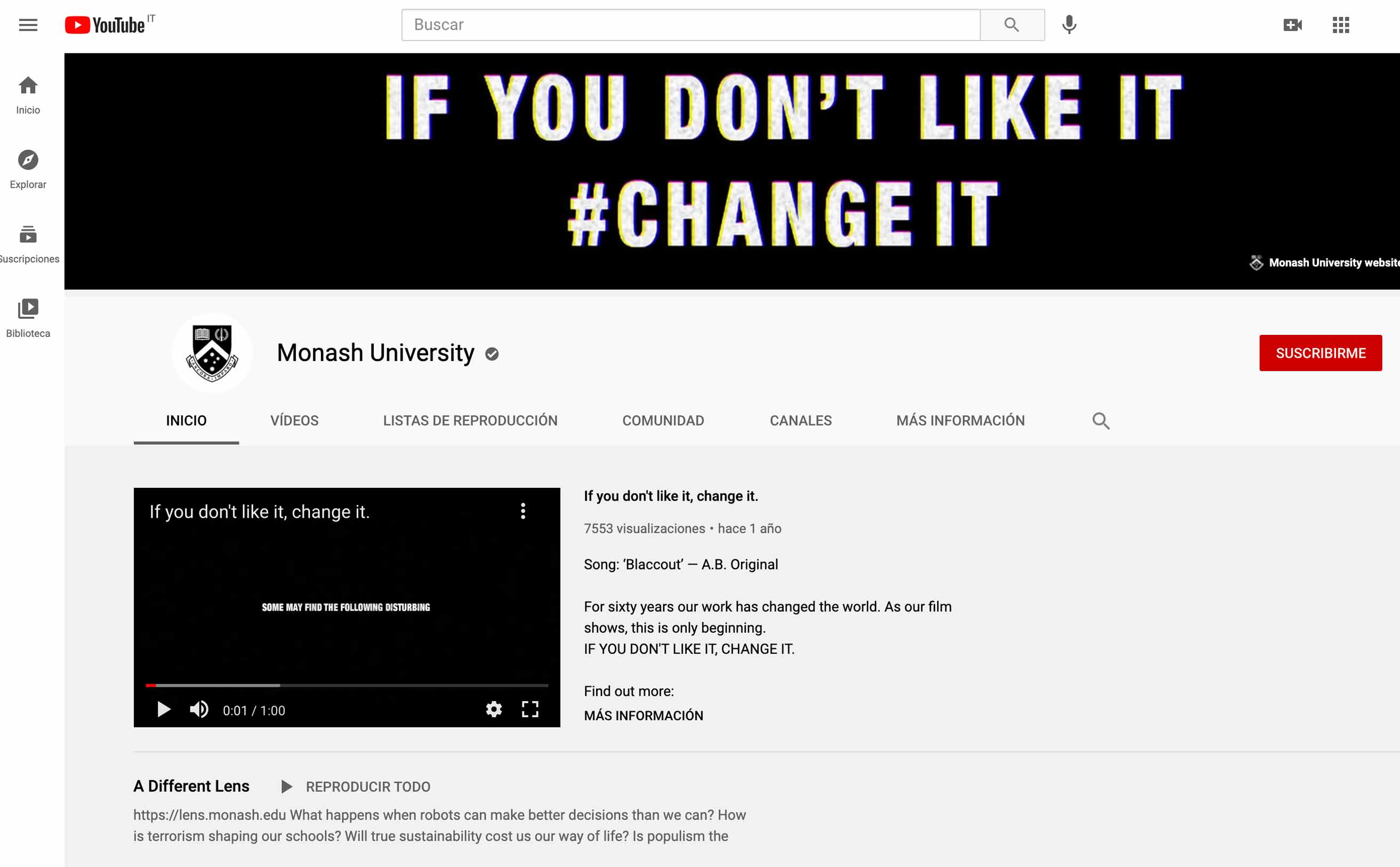
Task: Click the YouTube logo
Action: (x=105, y=25)
